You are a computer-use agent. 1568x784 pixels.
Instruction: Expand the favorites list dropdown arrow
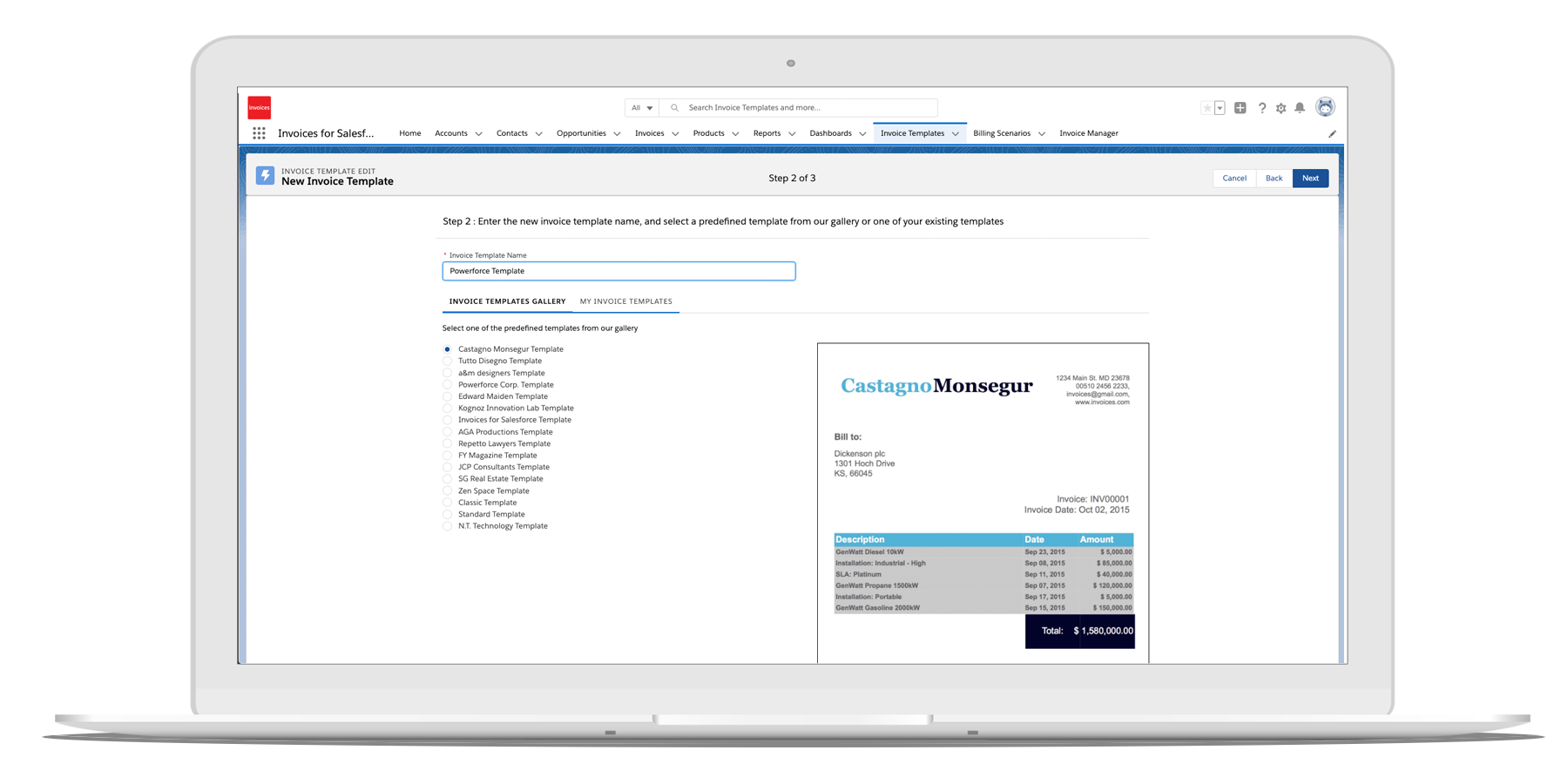(x=1220, y=108)
